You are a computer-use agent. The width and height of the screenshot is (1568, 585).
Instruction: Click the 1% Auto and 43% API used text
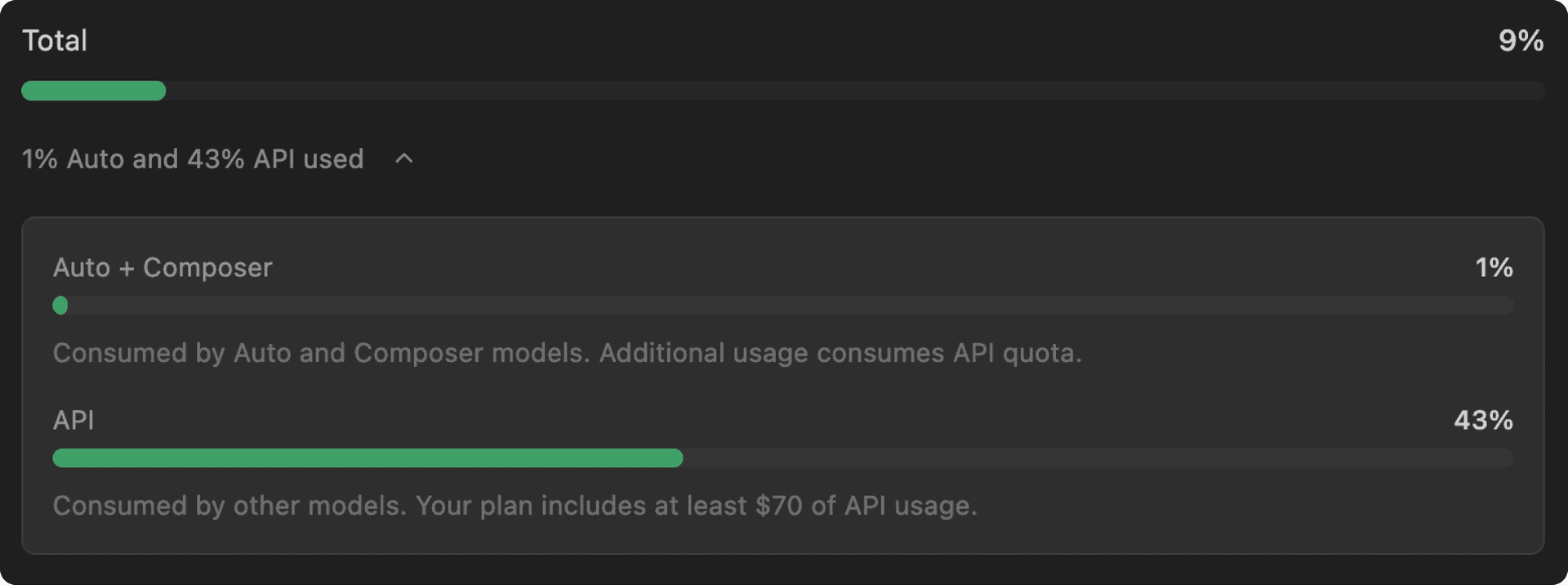point(192,159)
